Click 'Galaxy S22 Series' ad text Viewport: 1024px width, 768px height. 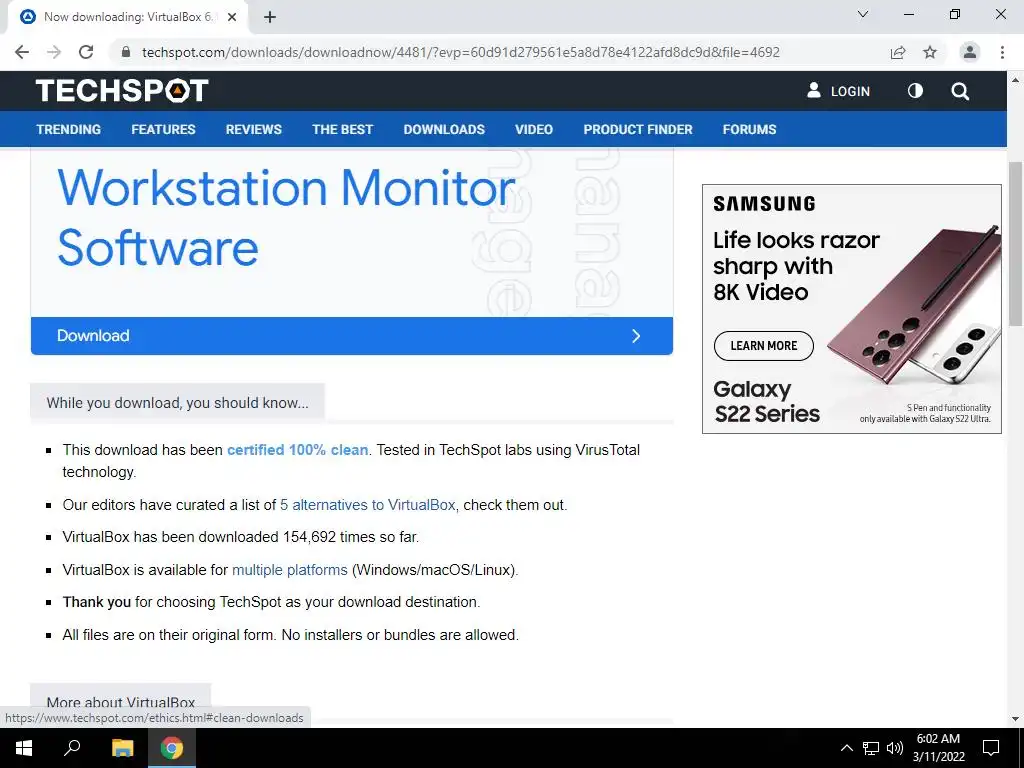(x=766, y=402)
